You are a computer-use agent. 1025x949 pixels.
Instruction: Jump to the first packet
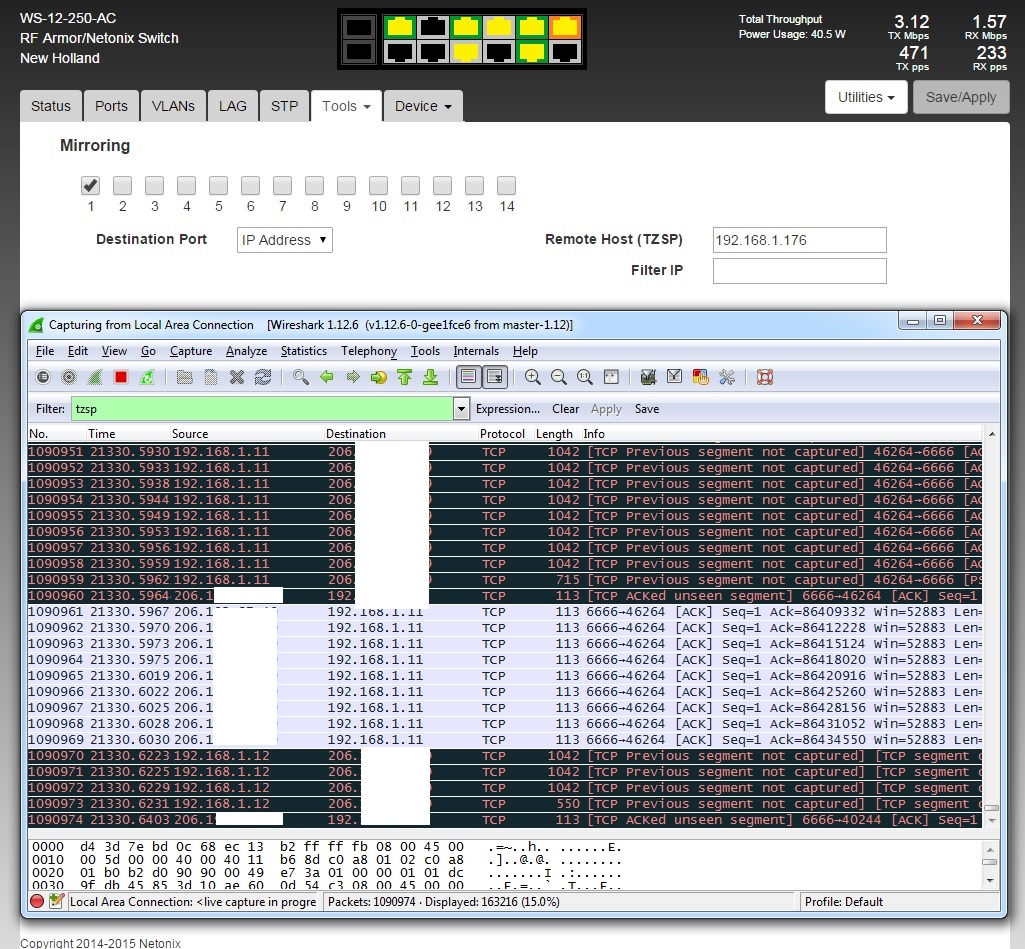click(x=405, y=377)
